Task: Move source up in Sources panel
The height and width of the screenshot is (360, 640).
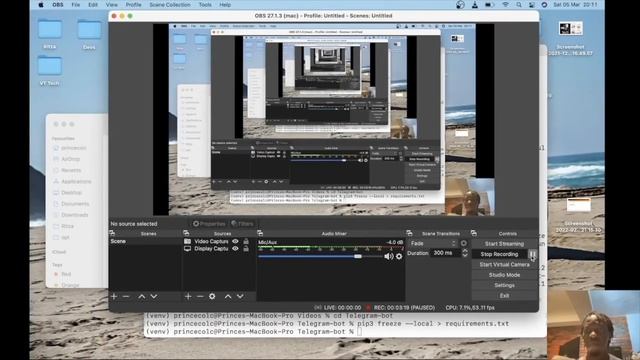Action: [228, 296]
